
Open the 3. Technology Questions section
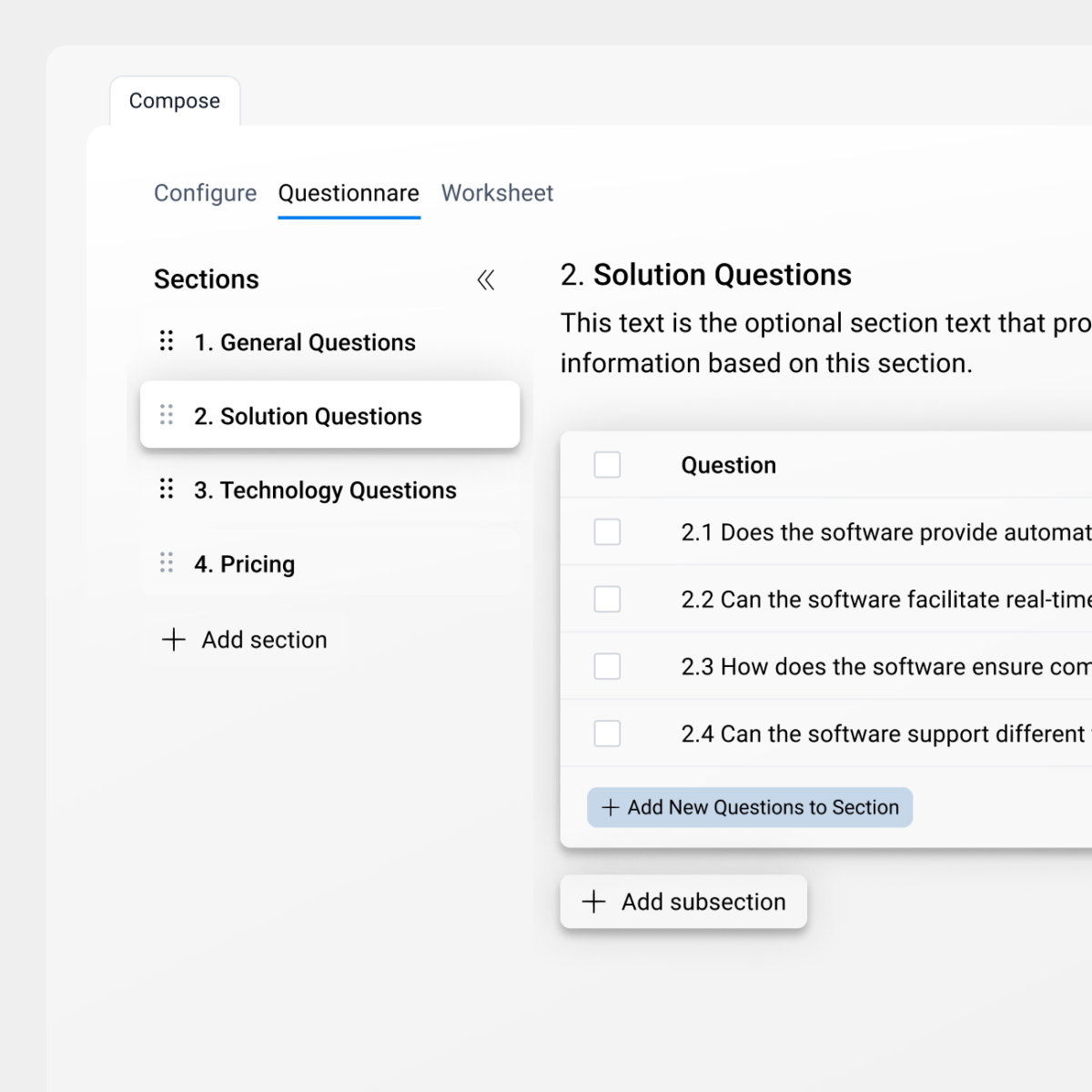click(x=325, y=490)
